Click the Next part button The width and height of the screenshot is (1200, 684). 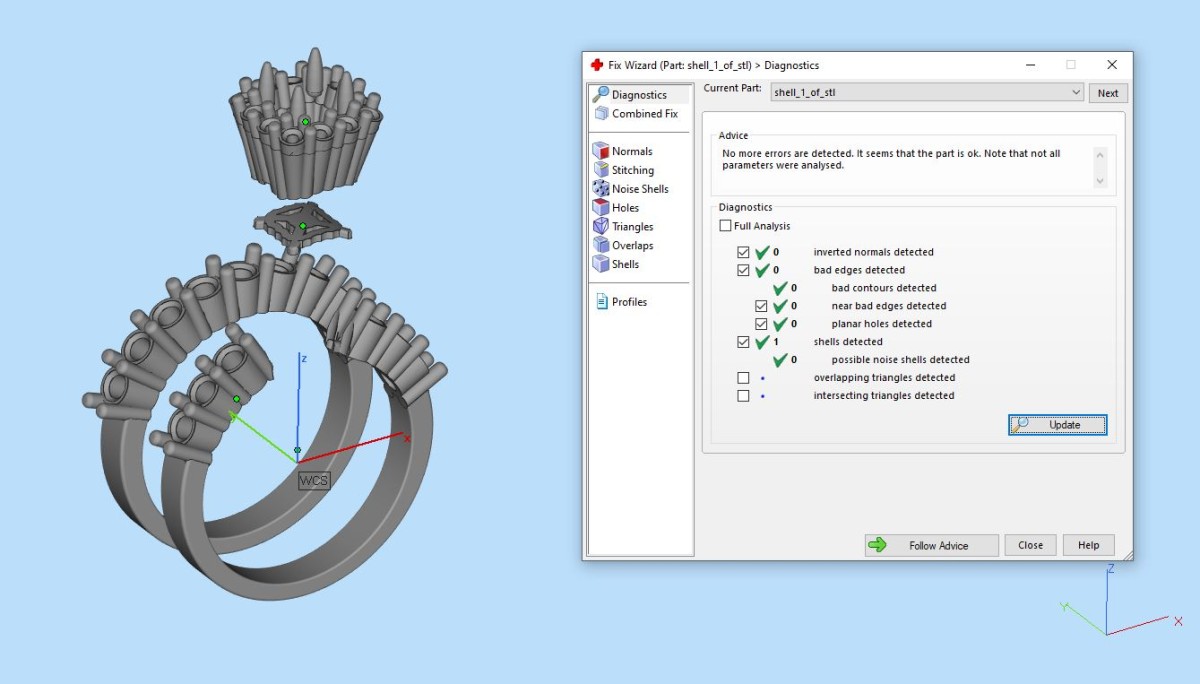(1108, 93)
